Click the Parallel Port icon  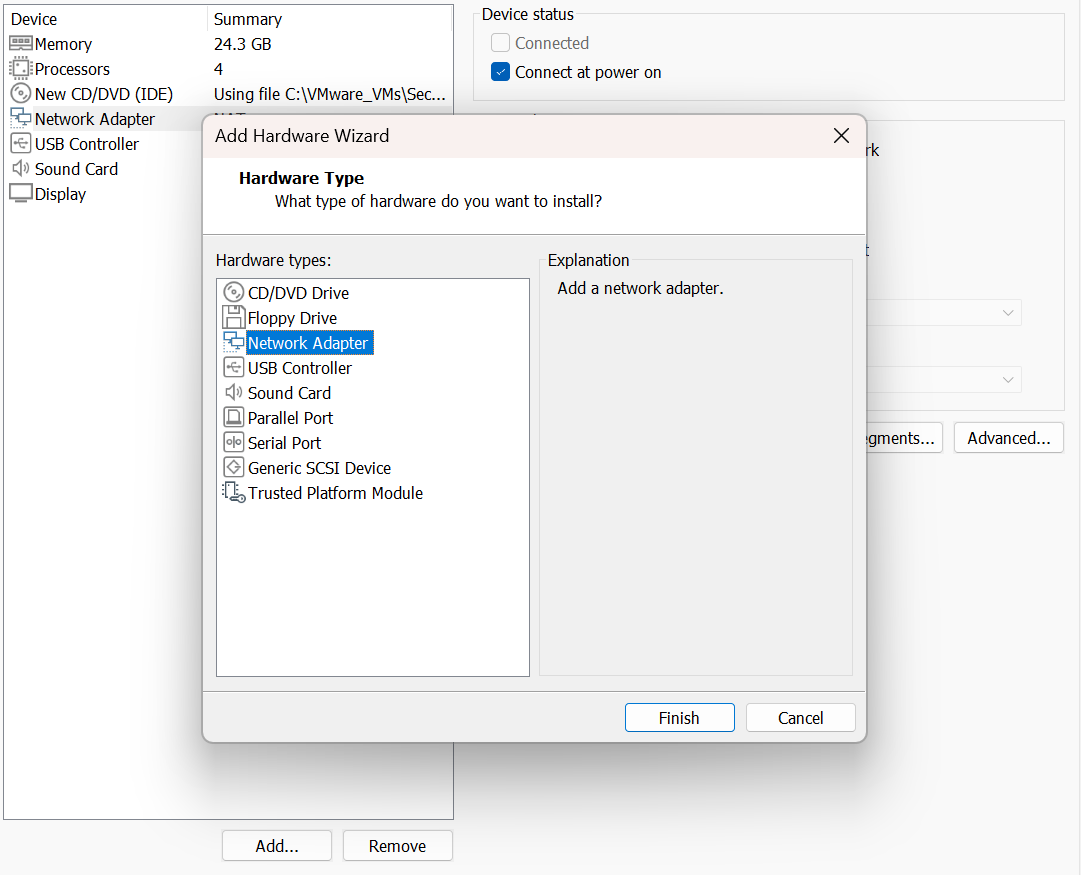pyautogui.click(x=233, y=418)
